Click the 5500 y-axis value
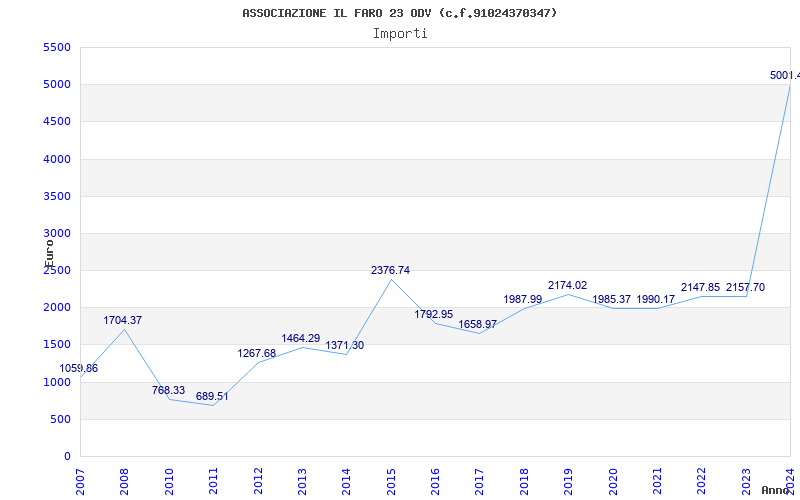 (57, 47)
